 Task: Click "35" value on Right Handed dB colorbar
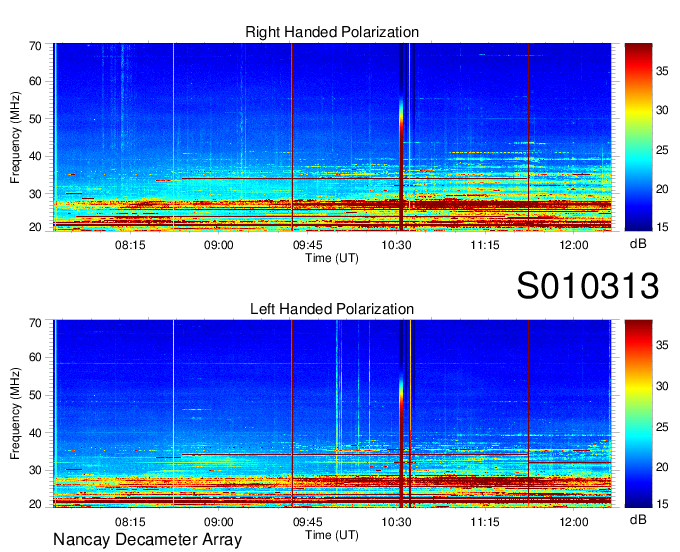tap(662, 71)
